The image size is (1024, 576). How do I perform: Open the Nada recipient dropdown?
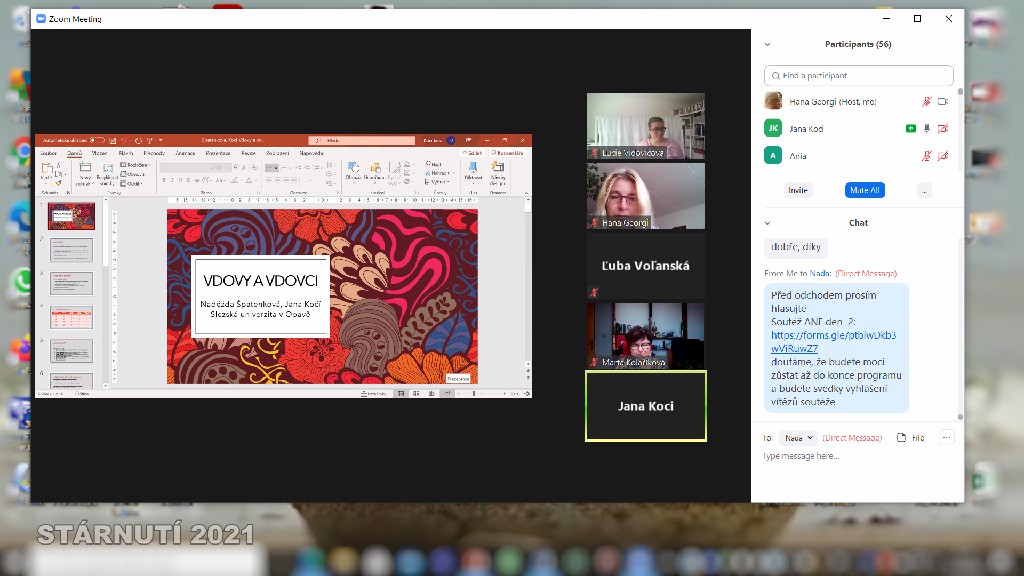pyautogui.click(x=798, y=438)
